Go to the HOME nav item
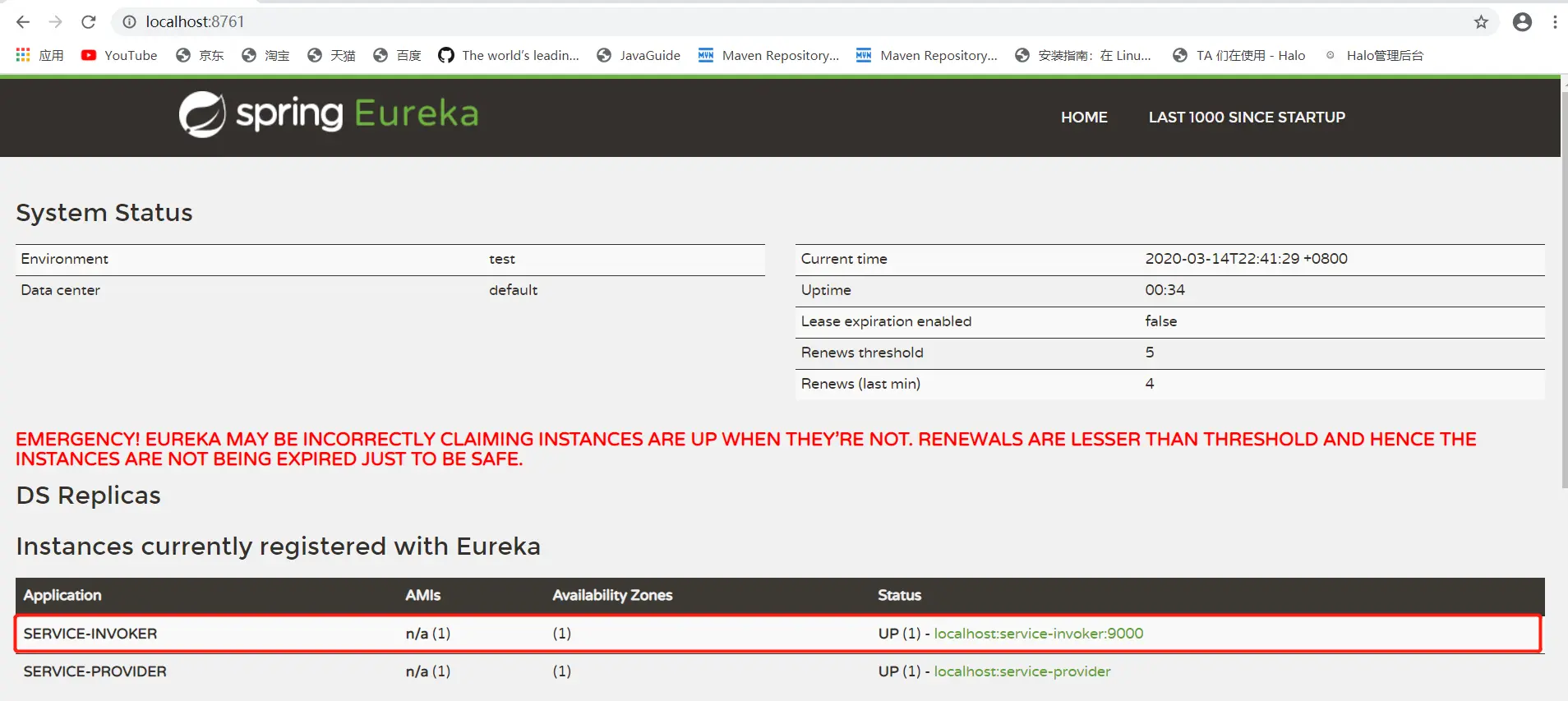Image resolution: width=1568 pixels, height=701 pixels. pos(1084,118)
